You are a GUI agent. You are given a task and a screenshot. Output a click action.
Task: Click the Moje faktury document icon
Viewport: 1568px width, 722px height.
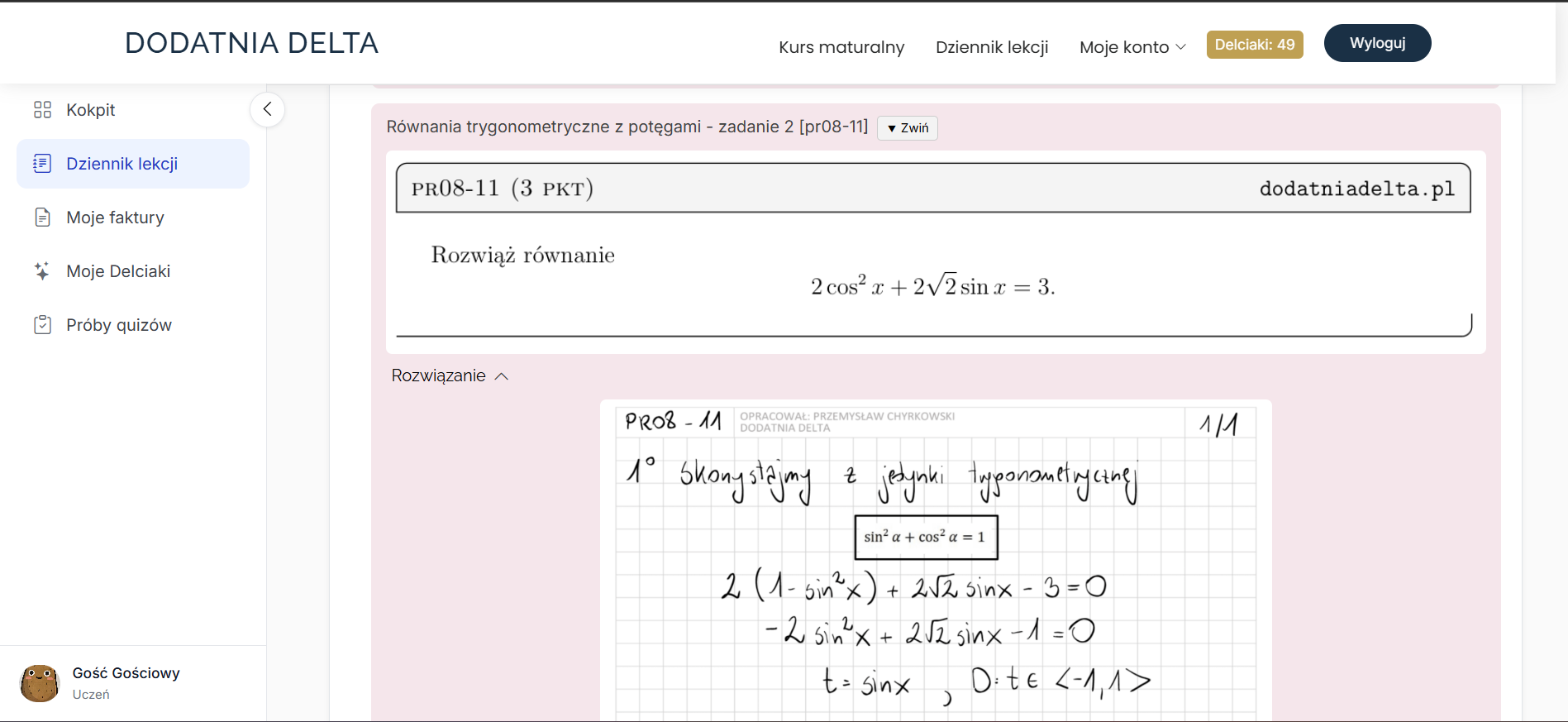(x=42, y=218)
